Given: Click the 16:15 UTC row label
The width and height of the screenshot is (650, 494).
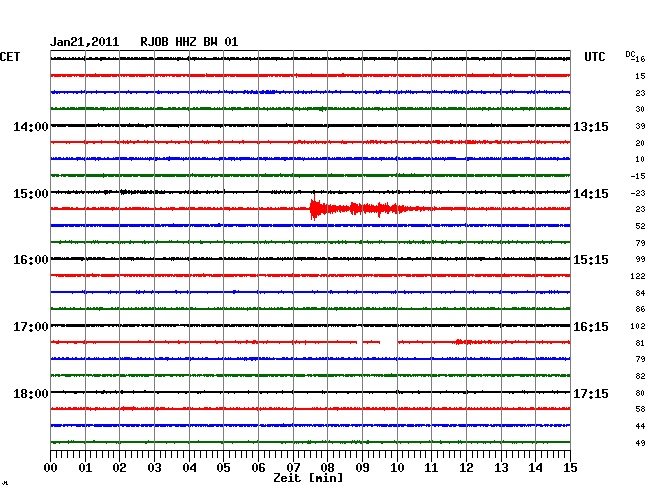Looking at the screenshot, I should point(591,327).
